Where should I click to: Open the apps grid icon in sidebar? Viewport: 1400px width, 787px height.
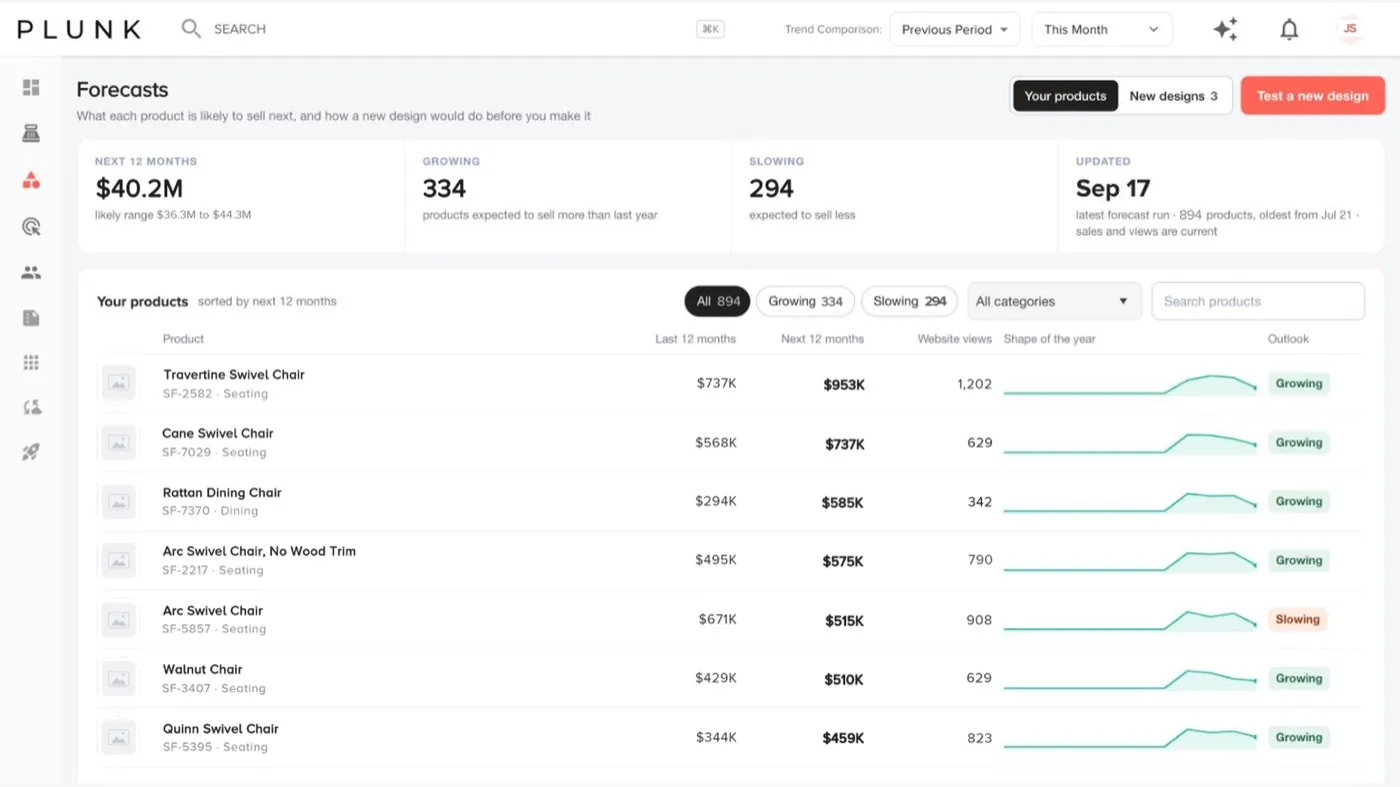point(31,362)
